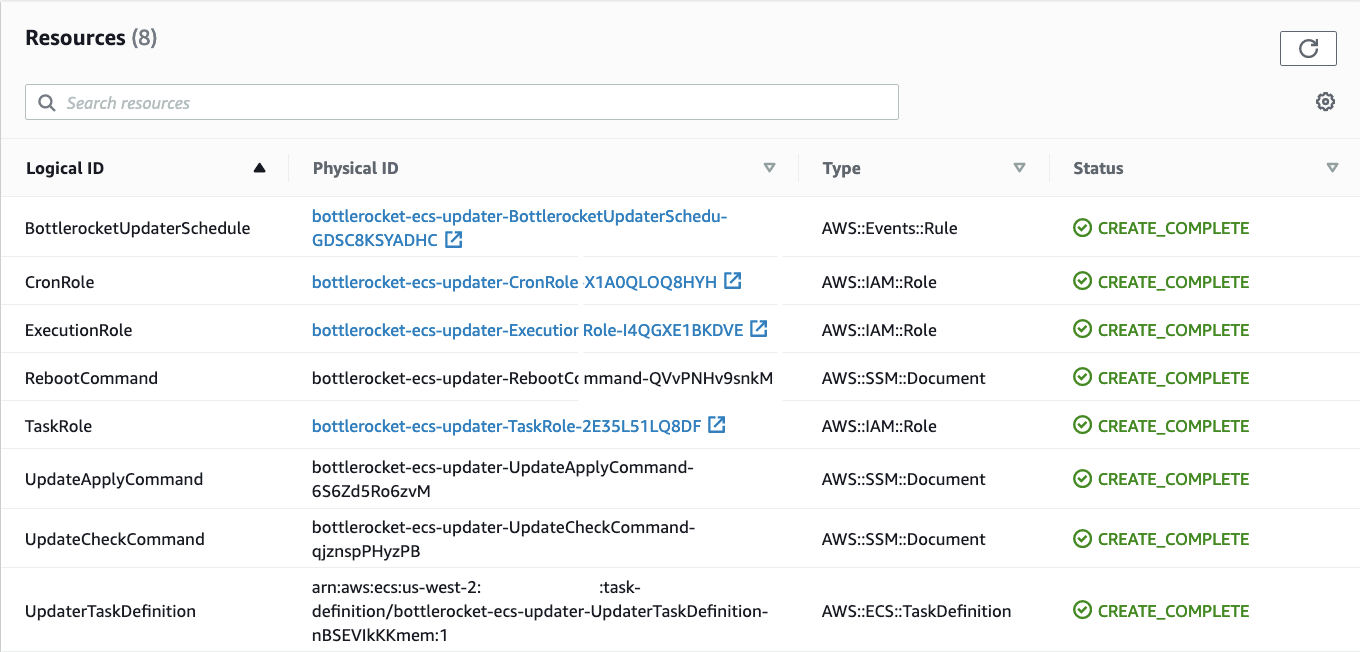Open the ExecutionRole physical ID link
The height and width of the screenshot is (652, 1360).
pyautogui.click(x=527, y=330)
